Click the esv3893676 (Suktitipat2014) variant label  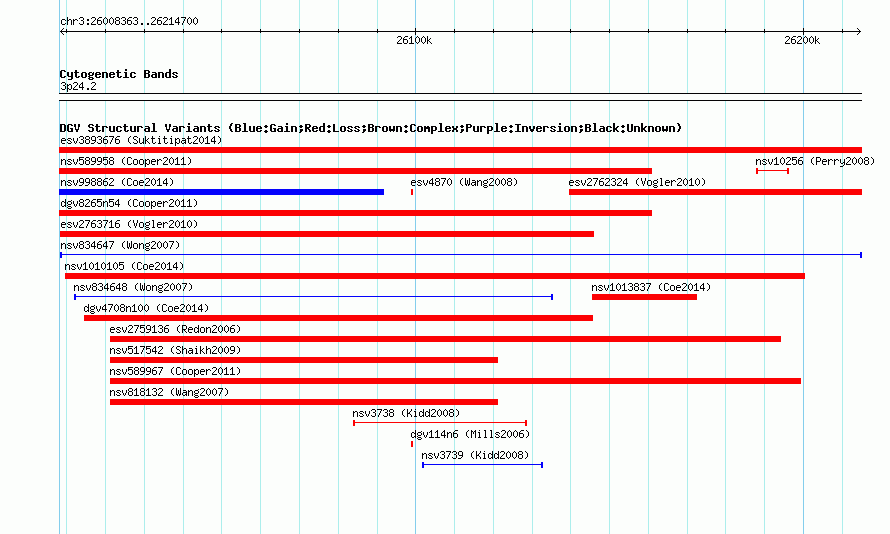point(141,140)
